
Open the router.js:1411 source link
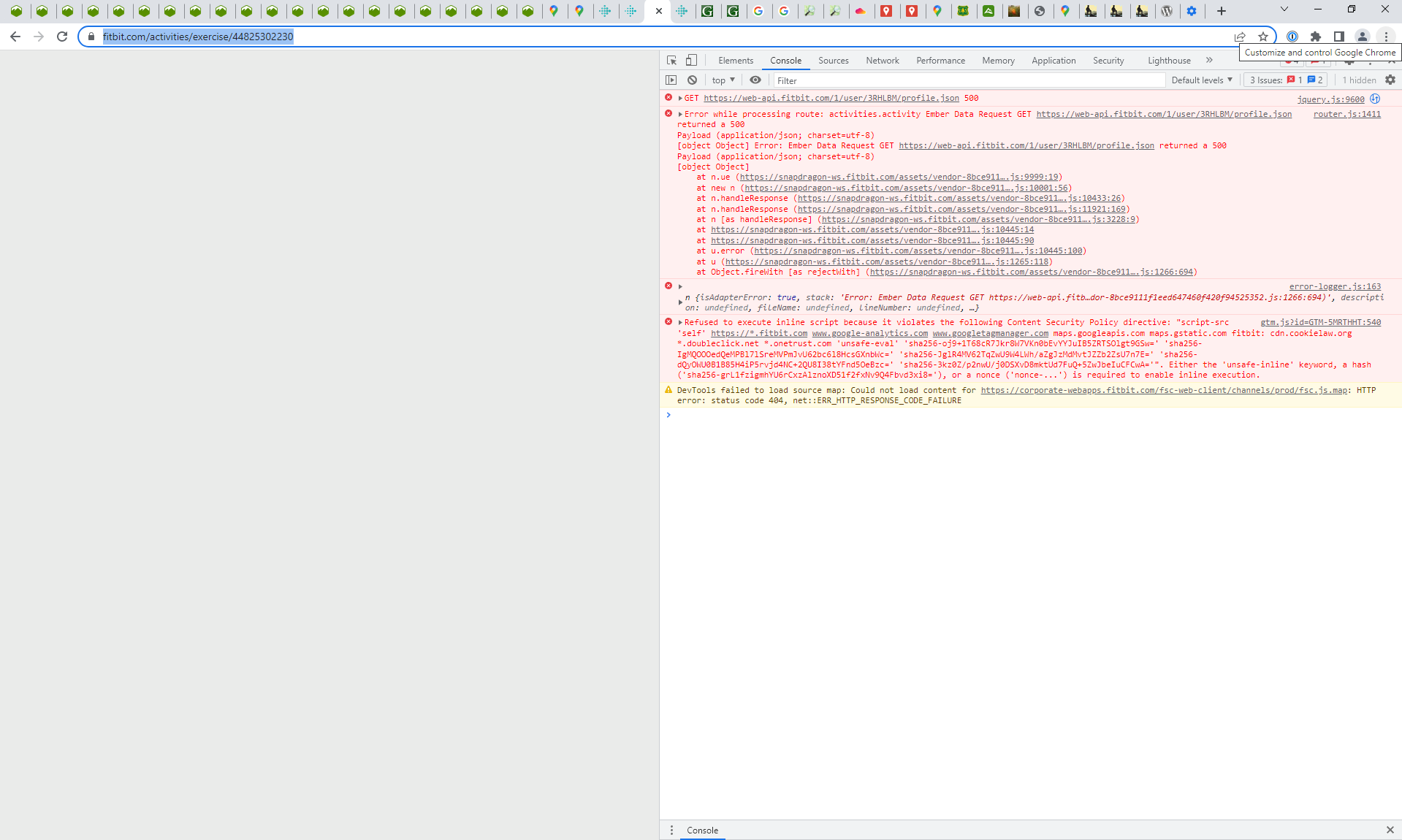click(x=1346, y=114)
